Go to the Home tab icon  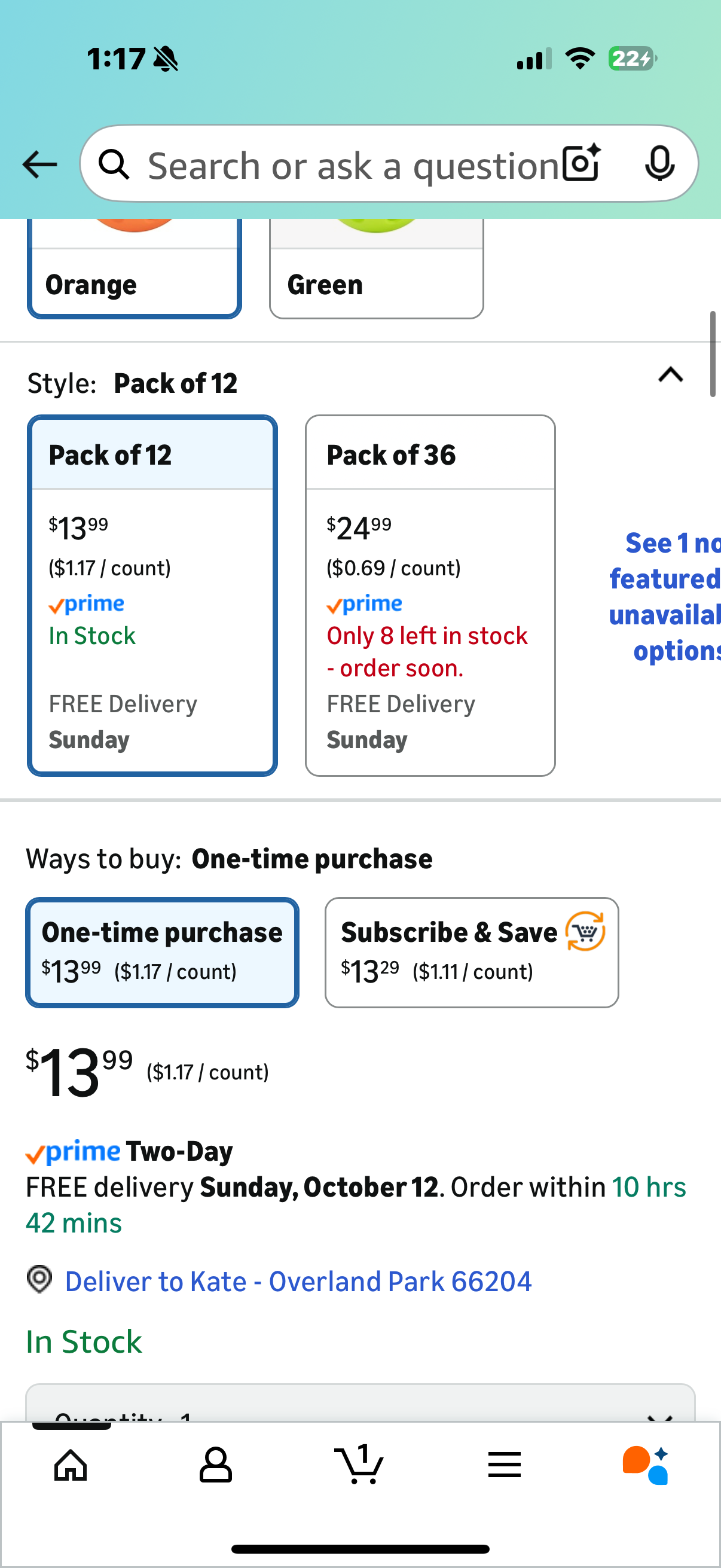[71, 1465]
